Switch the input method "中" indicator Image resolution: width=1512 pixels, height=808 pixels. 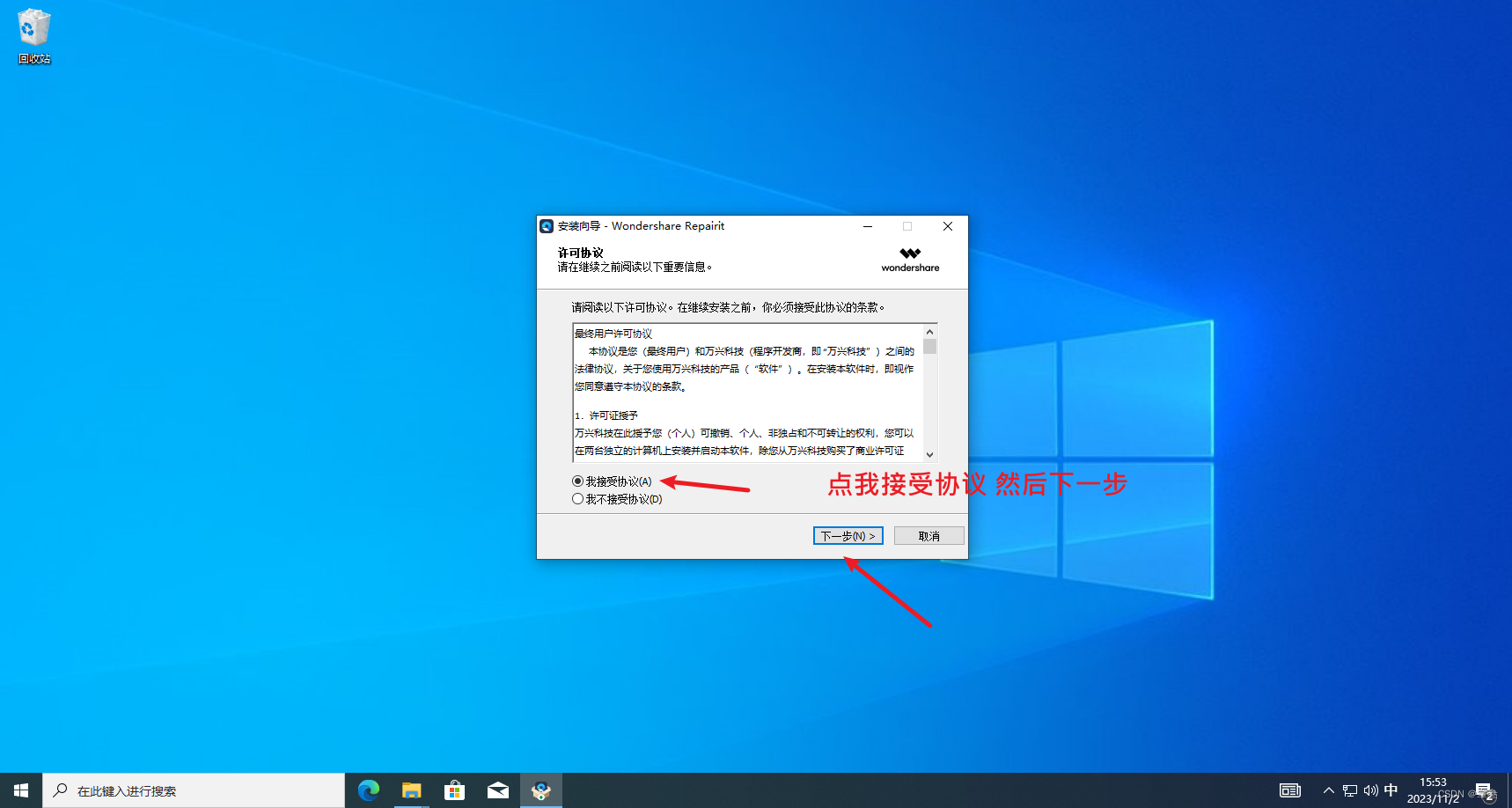1391,790
